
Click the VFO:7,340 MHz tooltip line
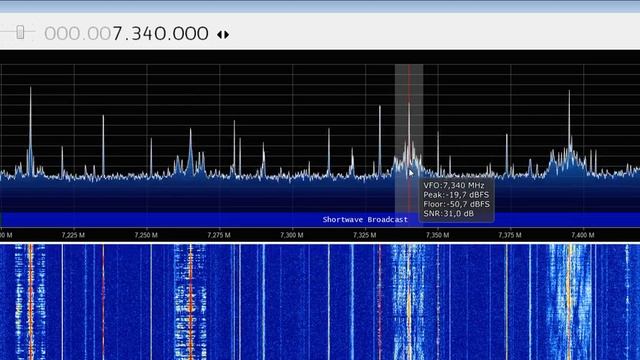click(454, 185)
